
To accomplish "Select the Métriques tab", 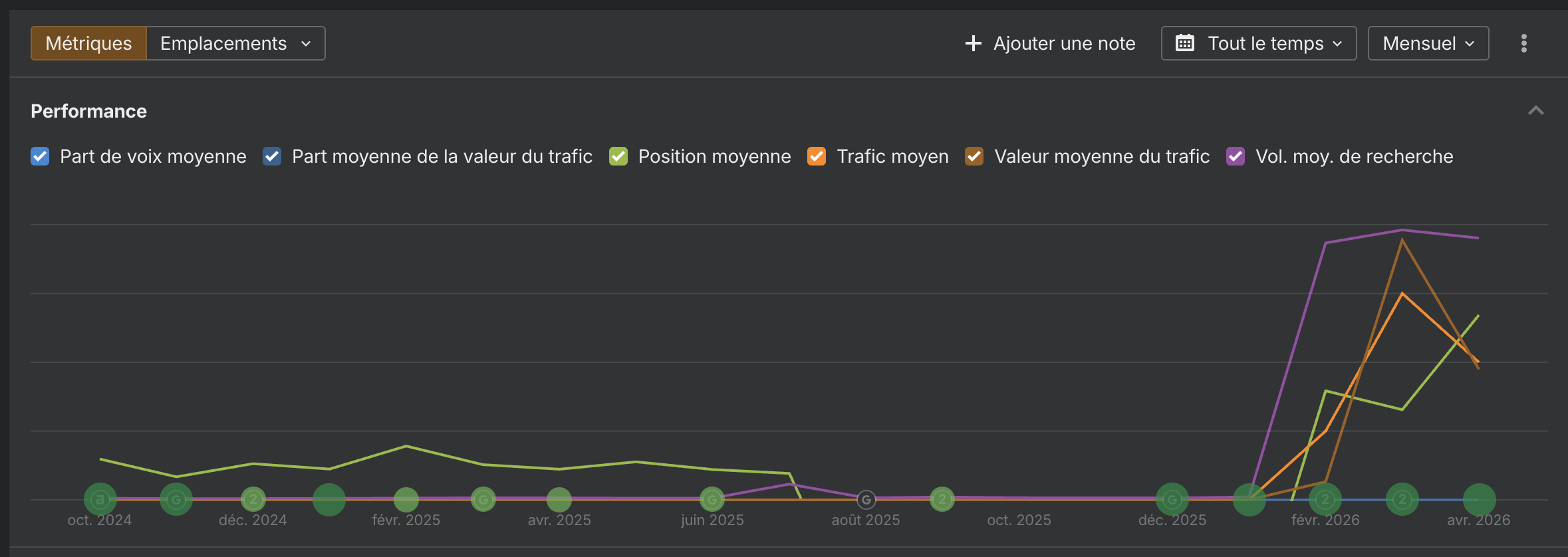I will pos(88,43).
